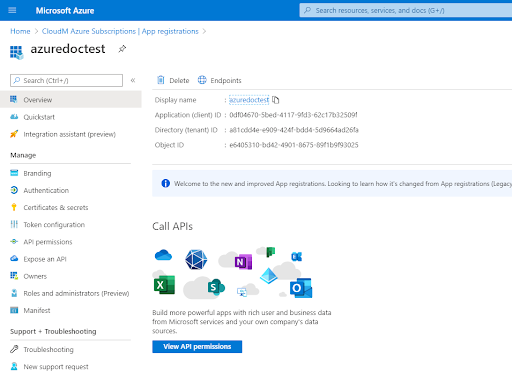Click the Roles and administrators person icon
Screen dimensions: 512x381
[x=14, y=293]
